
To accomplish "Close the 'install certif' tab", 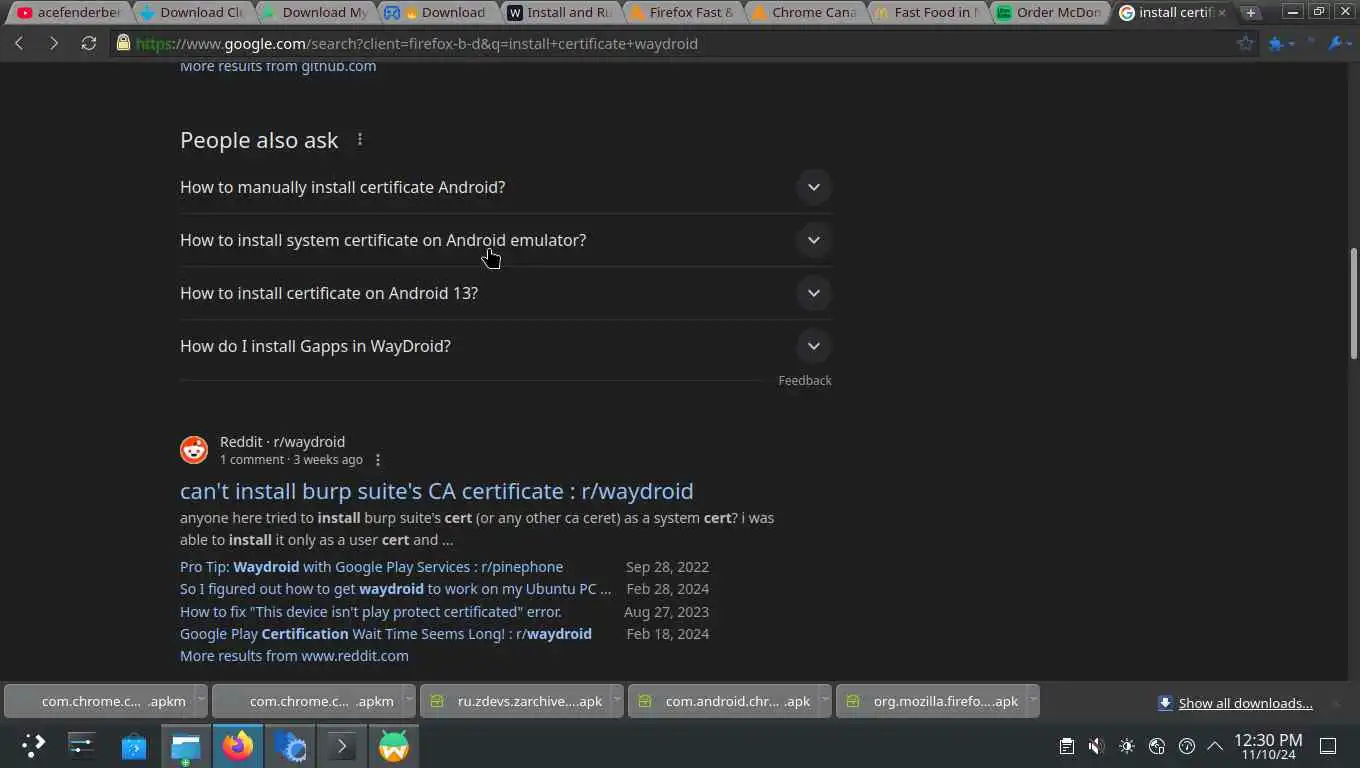I will click(x=1221, y=12).
